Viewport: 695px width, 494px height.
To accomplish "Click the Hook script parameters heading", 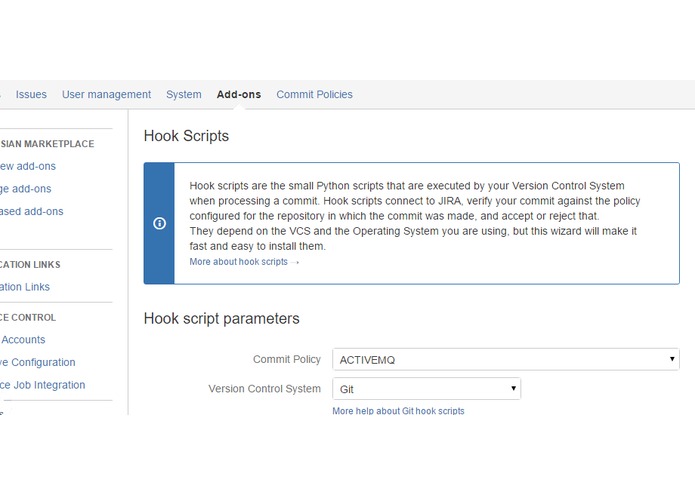I will click(x=222, y=318).
